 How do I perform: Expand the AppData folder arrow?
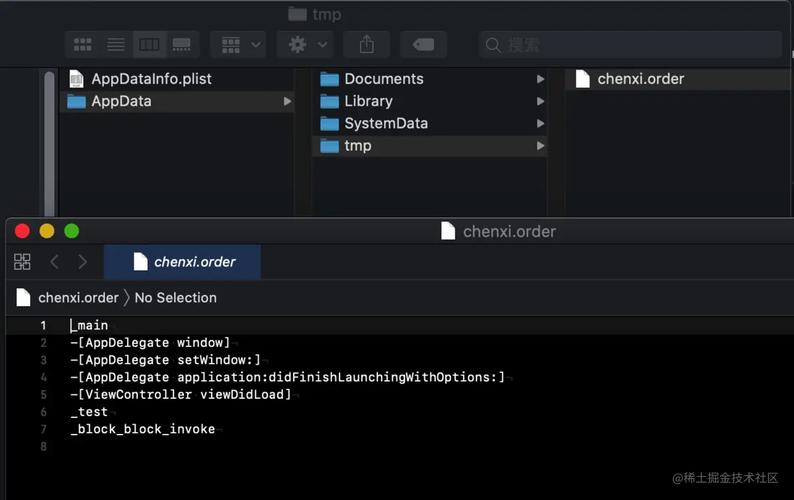[287, 101]
